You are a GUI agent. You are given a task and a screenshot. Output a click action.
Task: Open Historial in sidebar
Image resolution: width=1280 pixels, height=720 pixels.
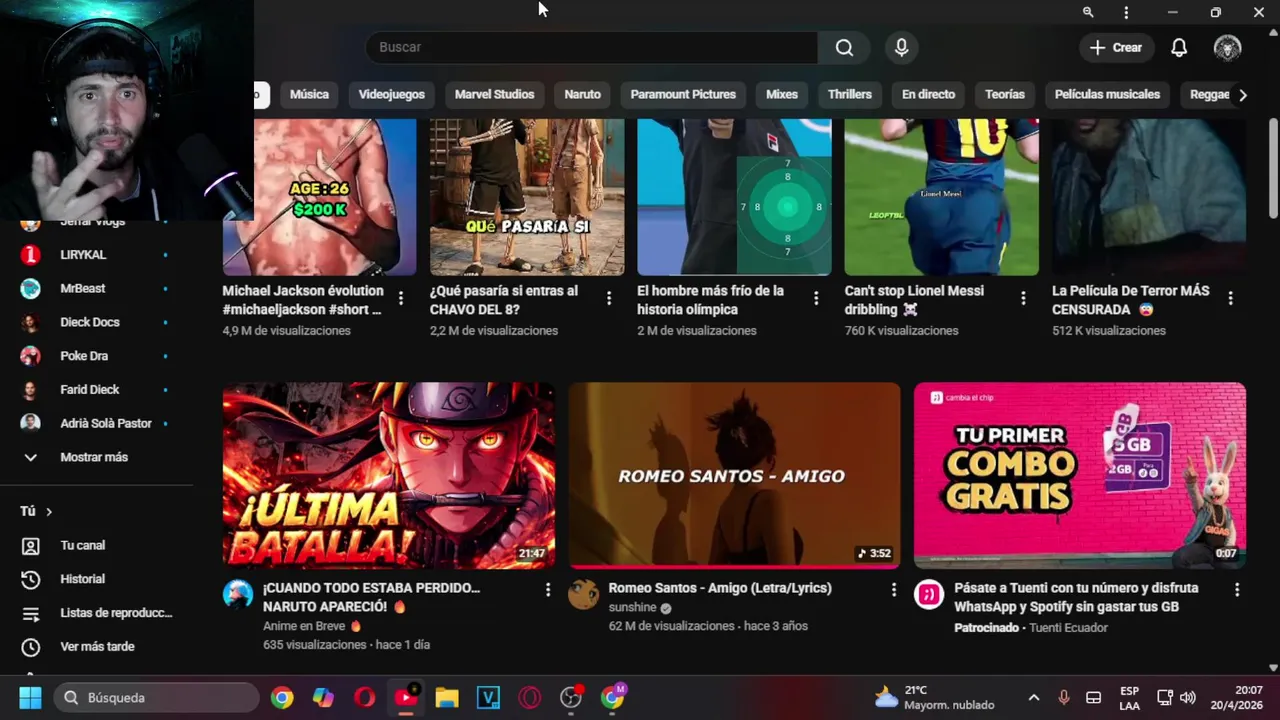pos(98,579)
